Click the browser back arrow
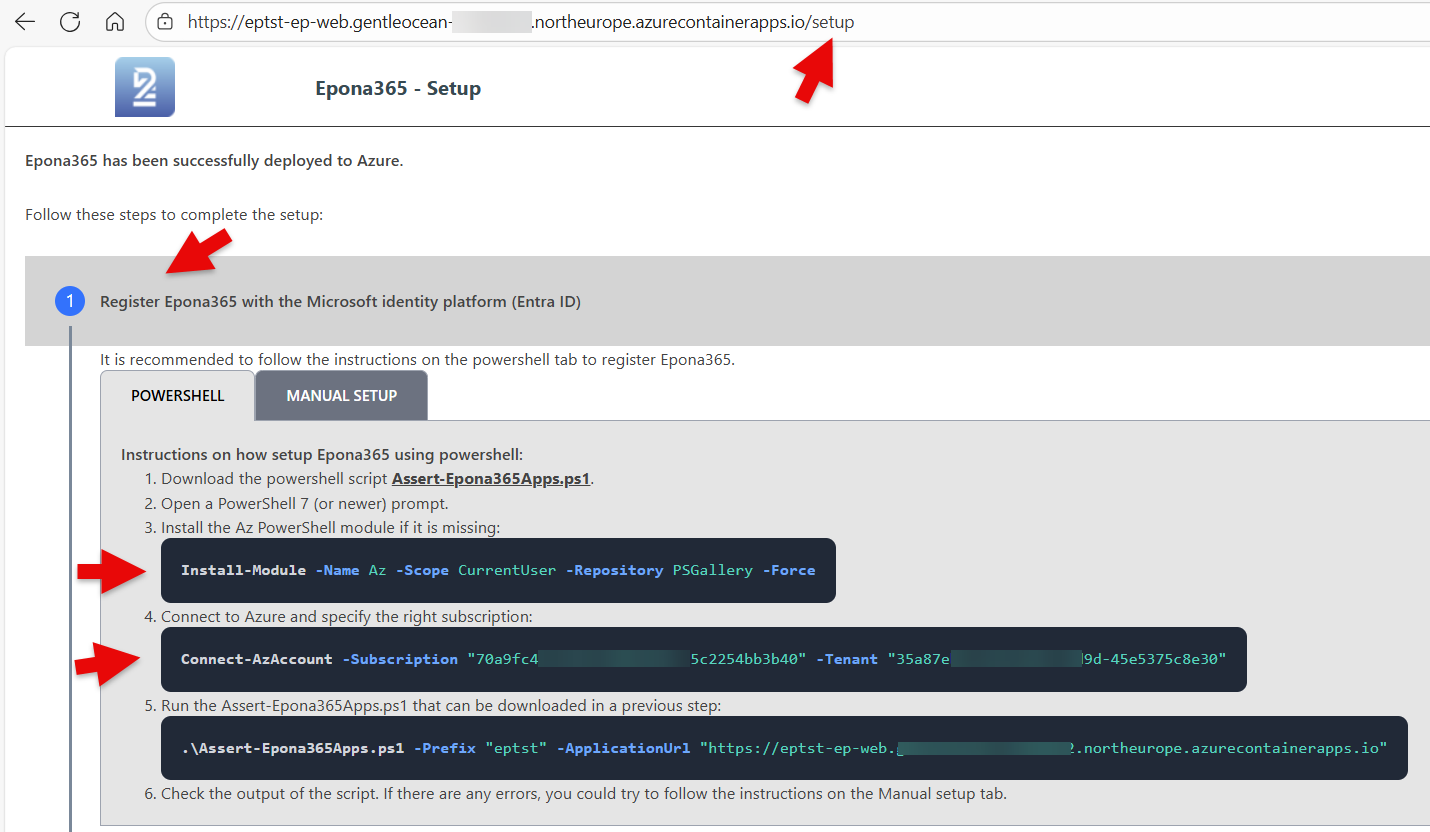The height and width of the screenshot is (832, 1430). point(25,22)
